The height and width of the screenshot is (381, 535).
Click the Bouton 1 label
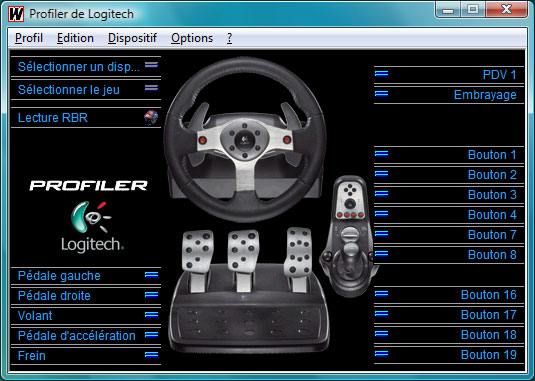click(x=492, y=155)
